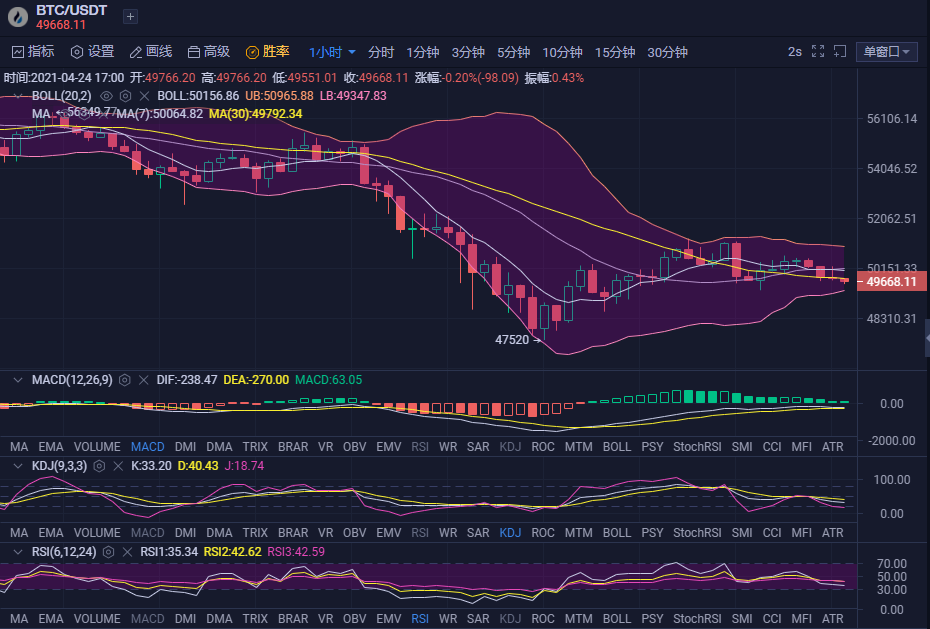
Task: Open RSI(6,12,24) settings icon
Action: (x=109, y=552)
